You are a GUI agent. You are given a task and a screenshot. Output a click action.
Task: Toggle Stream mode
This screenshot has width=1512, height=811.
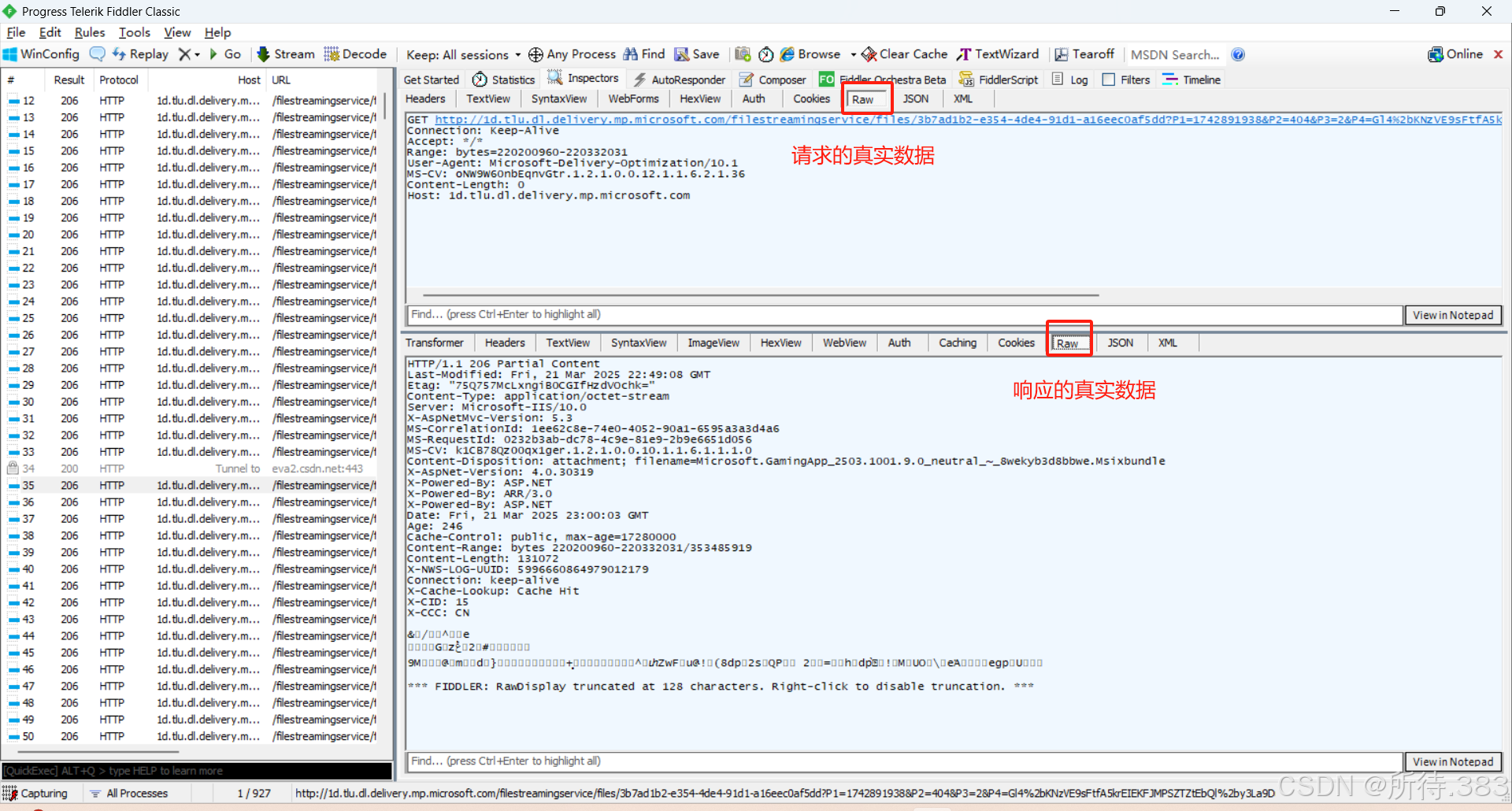[286, 54]
